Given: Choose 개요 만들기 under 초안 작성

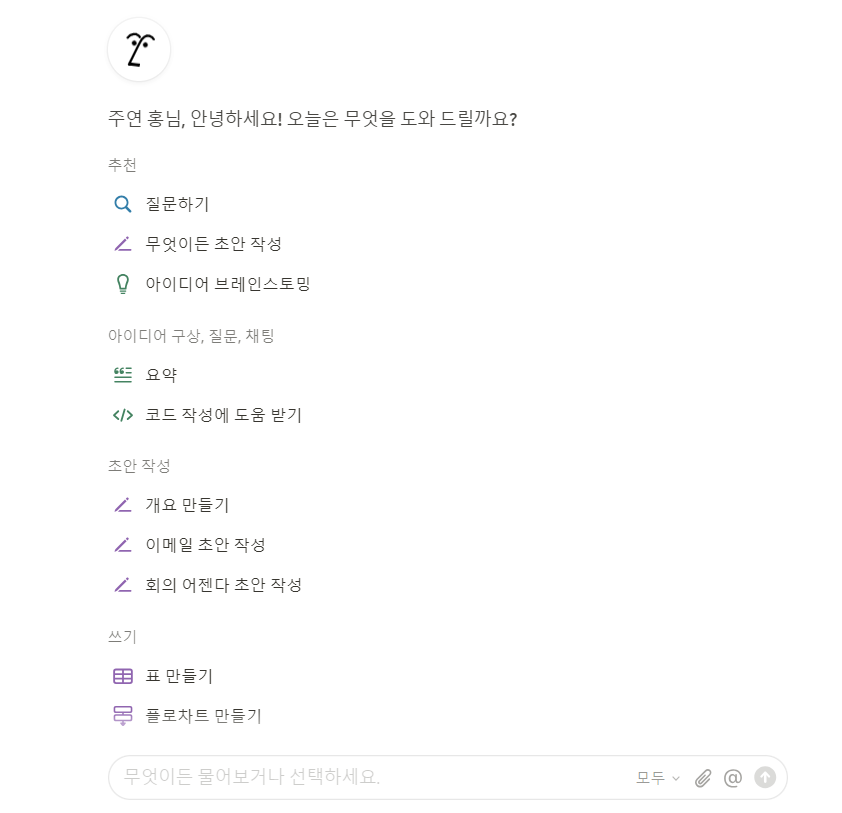Looking at the screenshot, I should (x=187, y=504).
